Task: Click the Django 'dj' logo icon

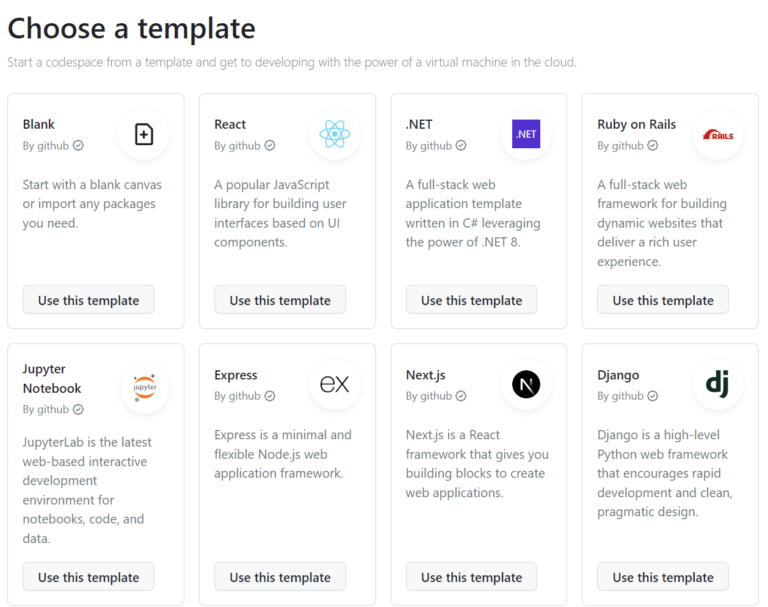Action: click(718, 383)
